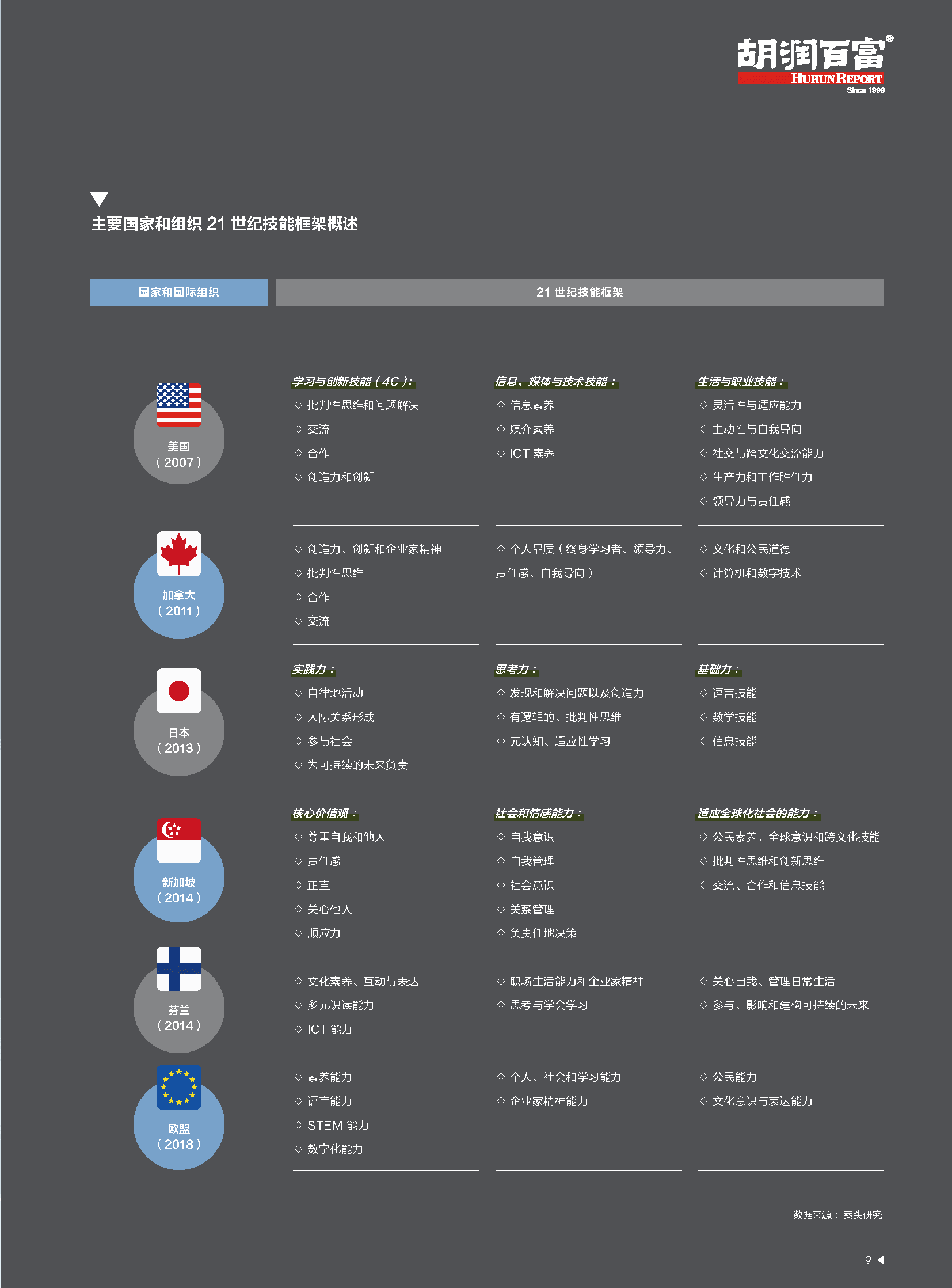Click the page 9 arrow marker
This screenshot has width=952, height=1288.
[x=880, y=1260]
